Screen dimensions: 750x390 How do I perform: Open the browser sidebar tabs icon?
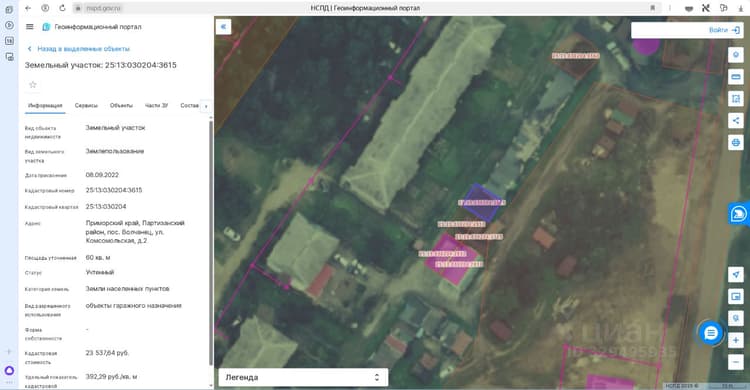9,9
